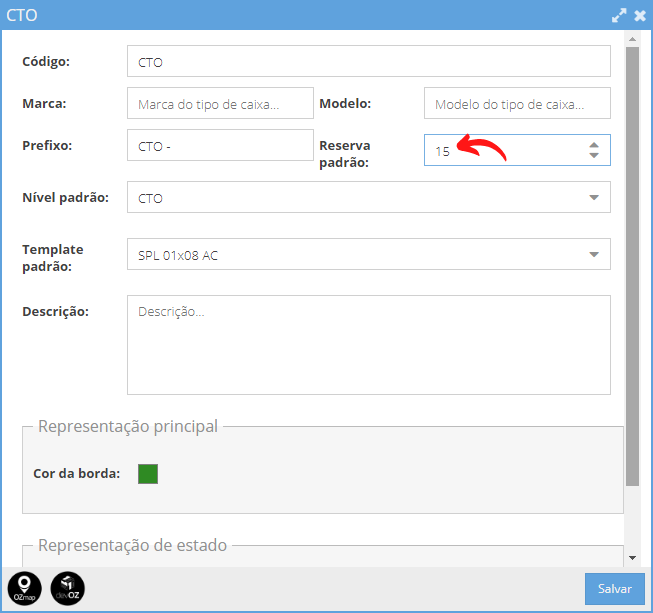The image size is (653, 613).
Task: Decrease the Reserva padrão value
Action: click(594, 155)
